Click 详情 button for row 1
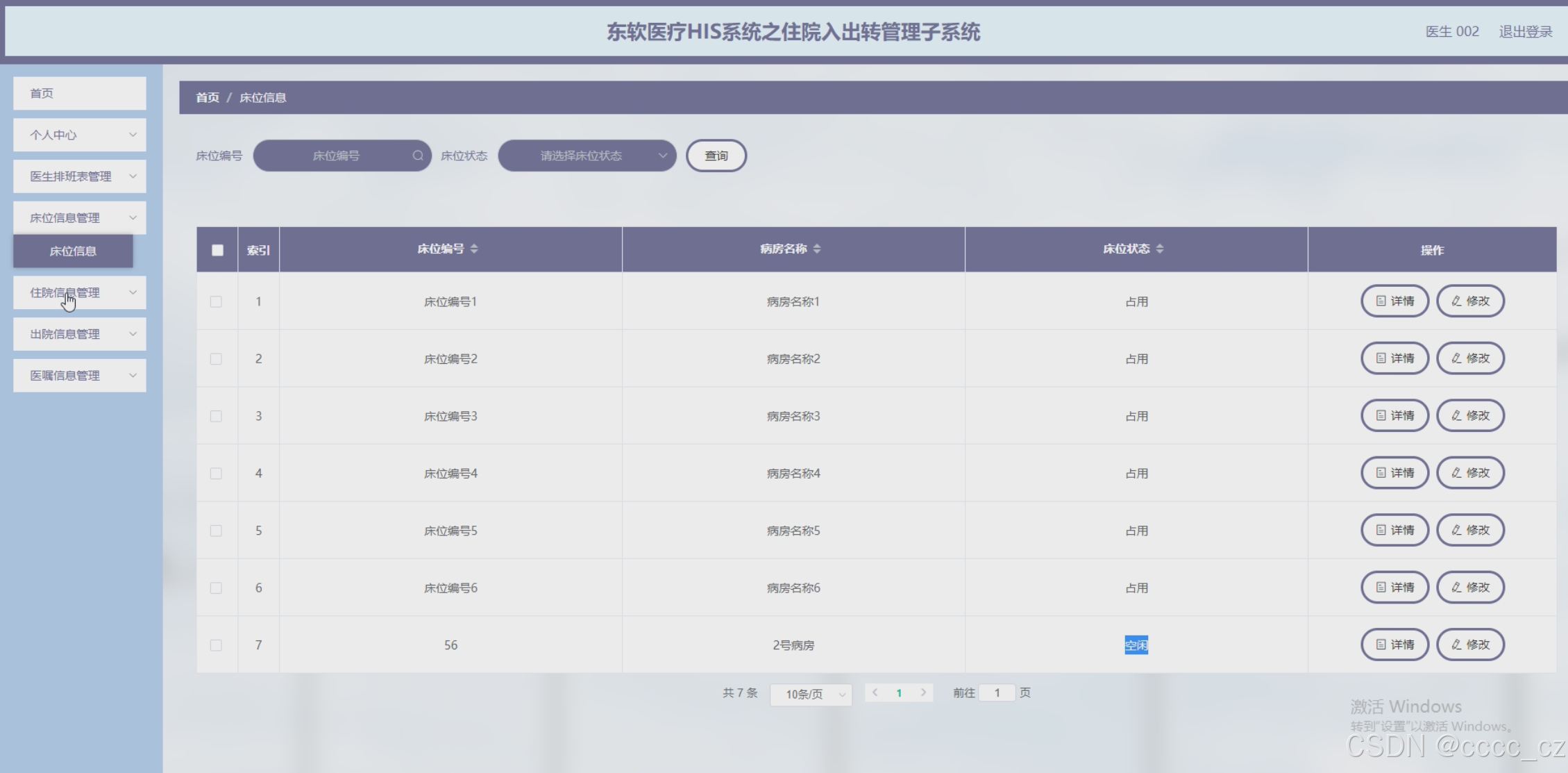 coord(1394,301)
